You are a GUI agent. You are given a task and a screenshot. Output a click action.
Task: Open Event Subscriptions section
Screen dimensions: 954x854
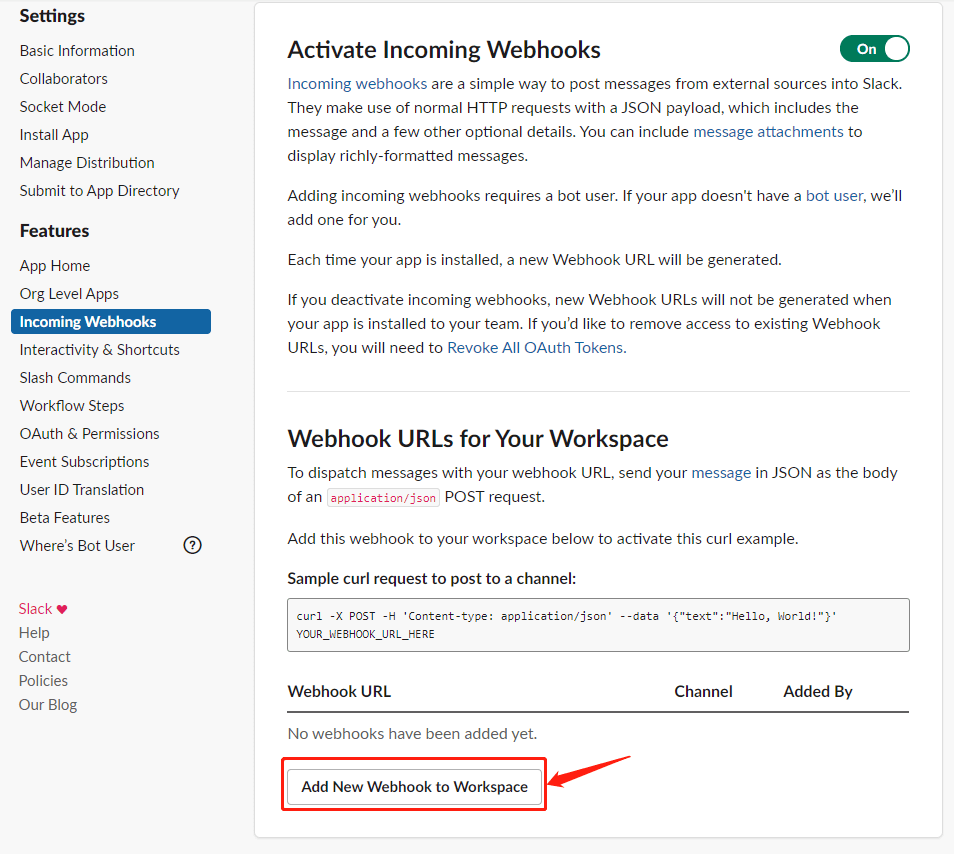click(84, 462)
